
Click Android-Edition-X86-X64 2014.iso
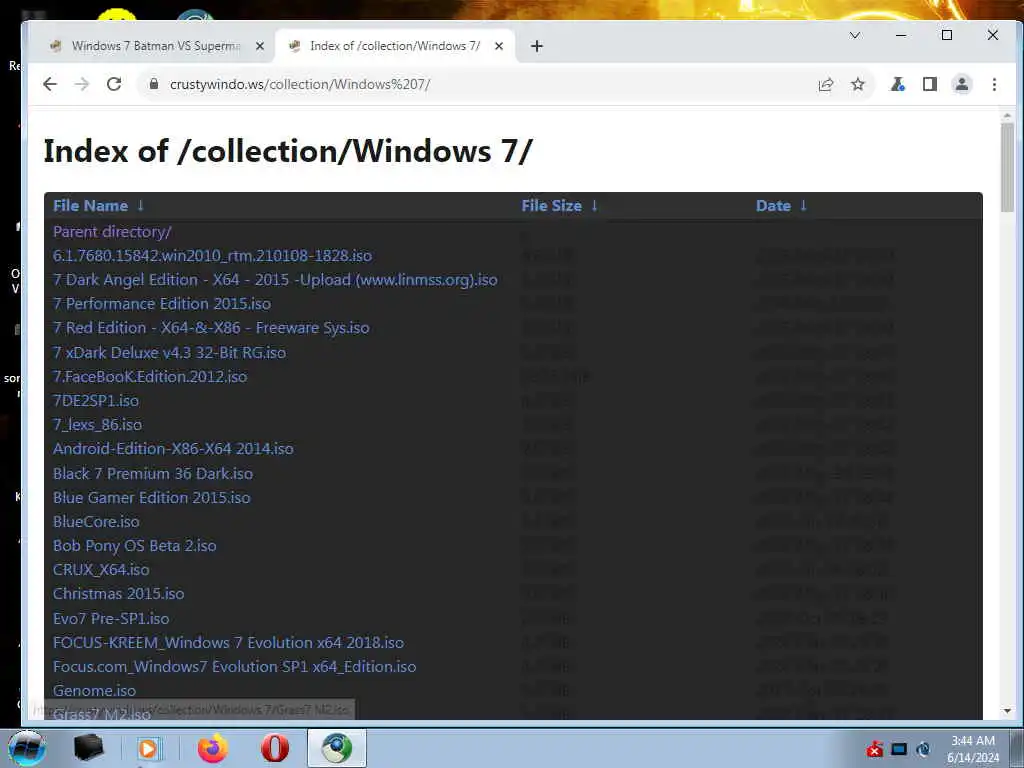click(173, 449)
